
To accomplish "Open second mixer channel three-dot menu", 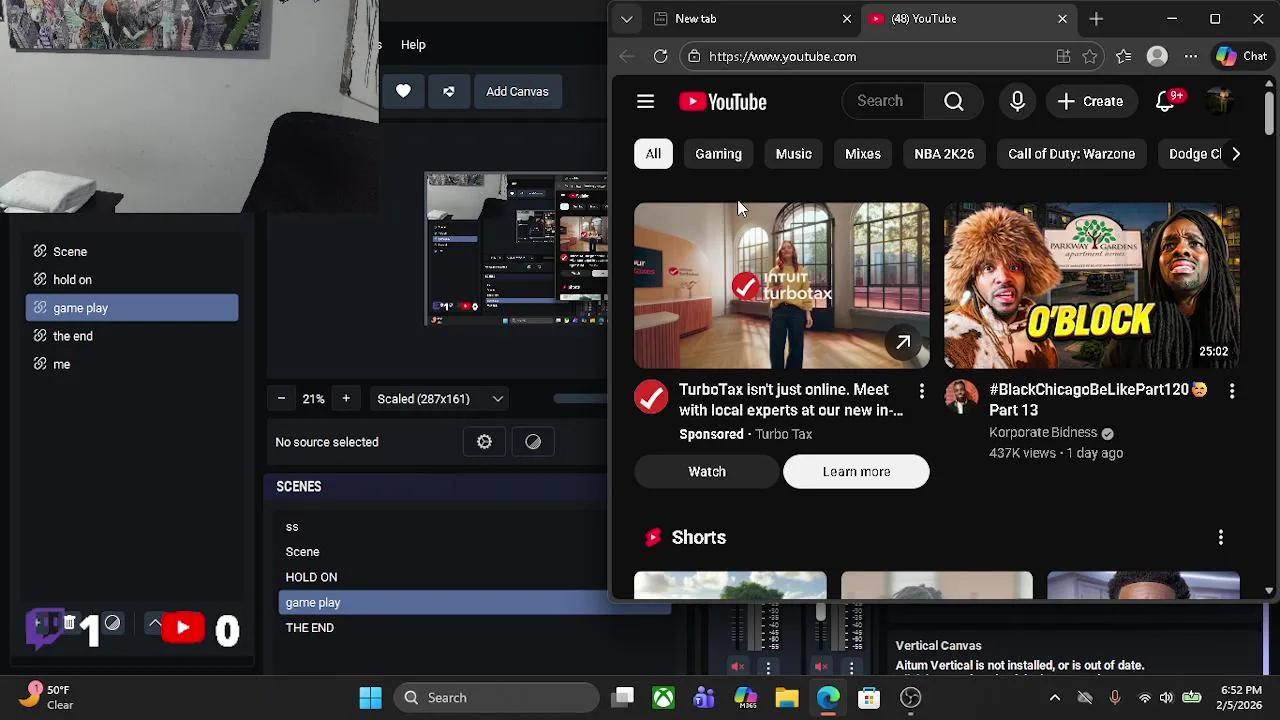I will (851, 666).
